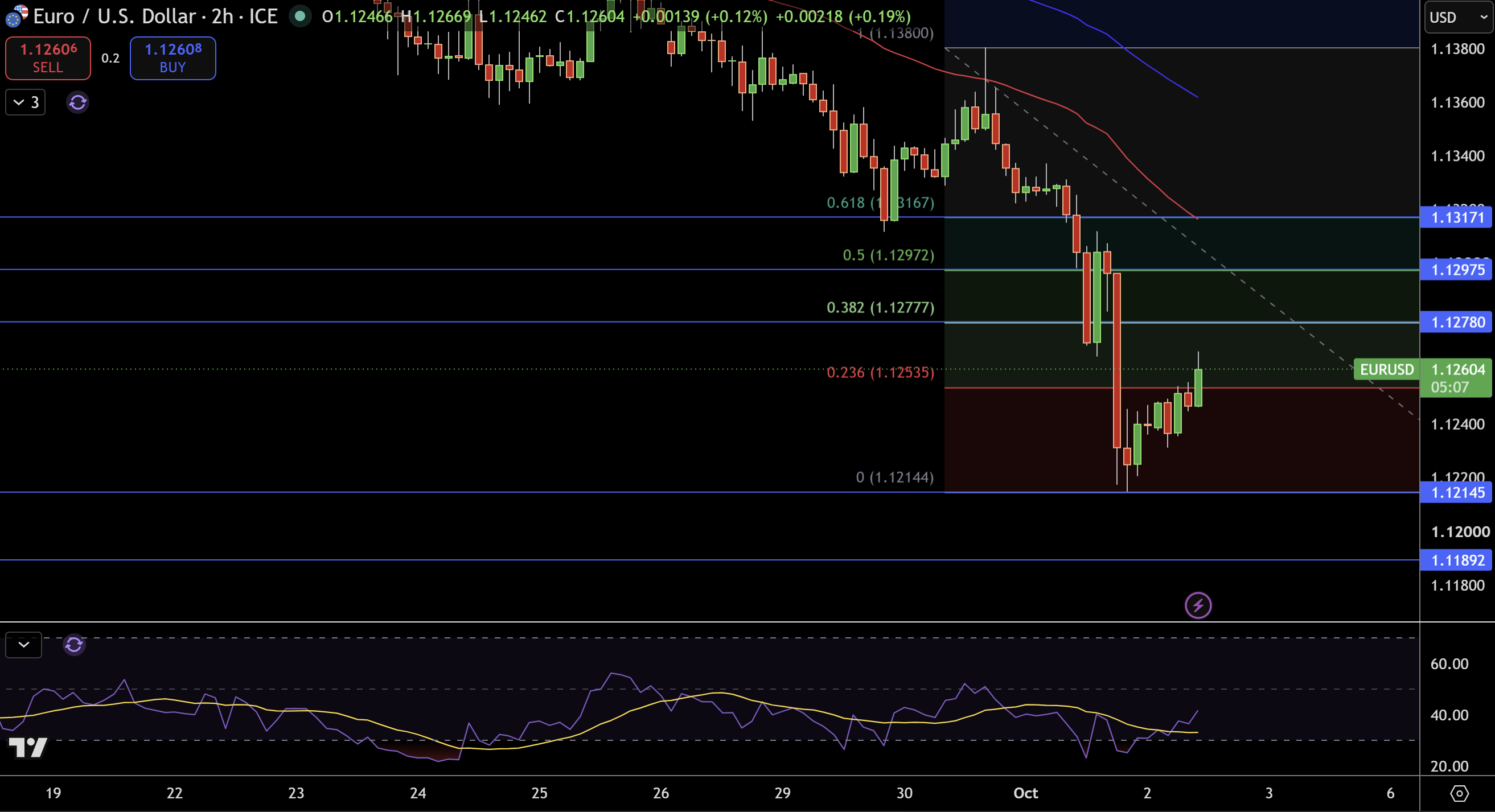Click the Euro / U.S. Dollar symbol title

pos(155,17)
